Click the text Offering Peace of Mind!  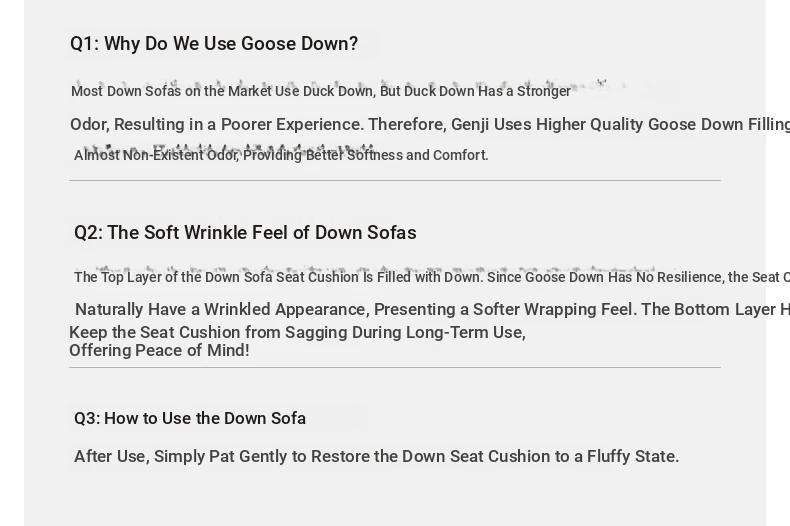159,350
